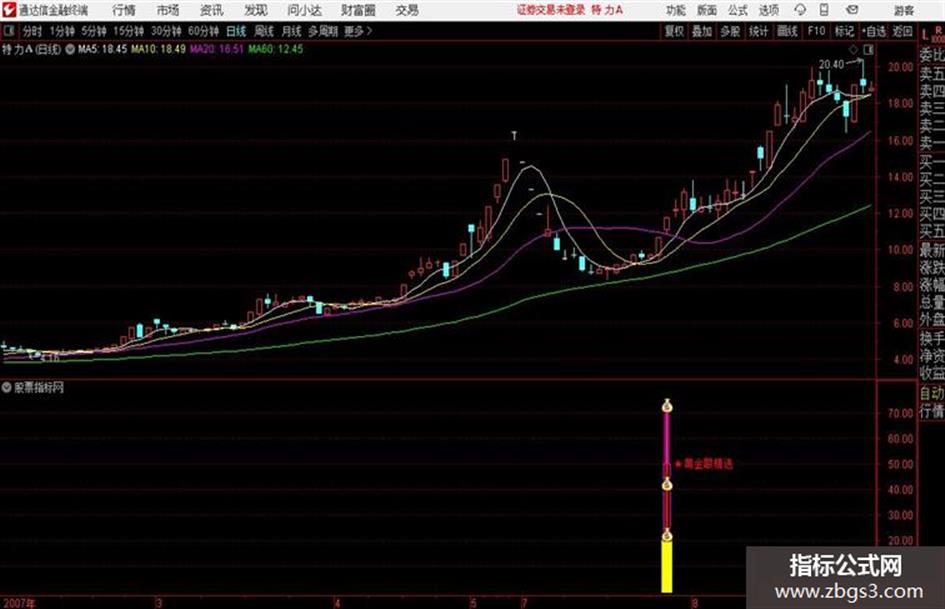
Task: Click the MA10: 18.49 value label
Action: click(x=159, y=49)
